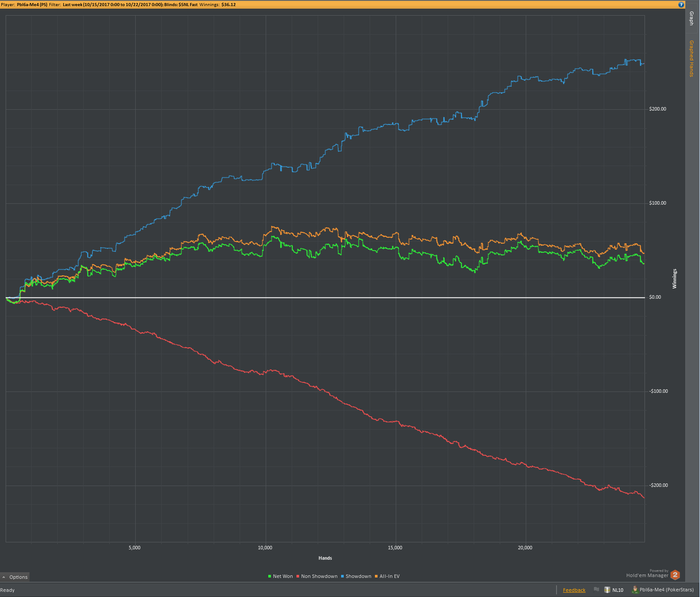Screen dimensions: 700x597
Task: Expand the Options panel
Action: (x=15, y=577)
